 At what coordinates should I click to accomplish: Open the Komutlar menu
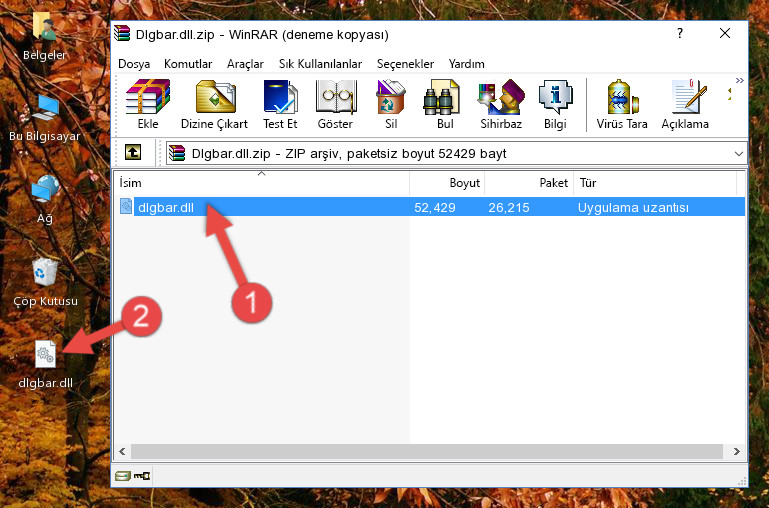tap(188, 64)
